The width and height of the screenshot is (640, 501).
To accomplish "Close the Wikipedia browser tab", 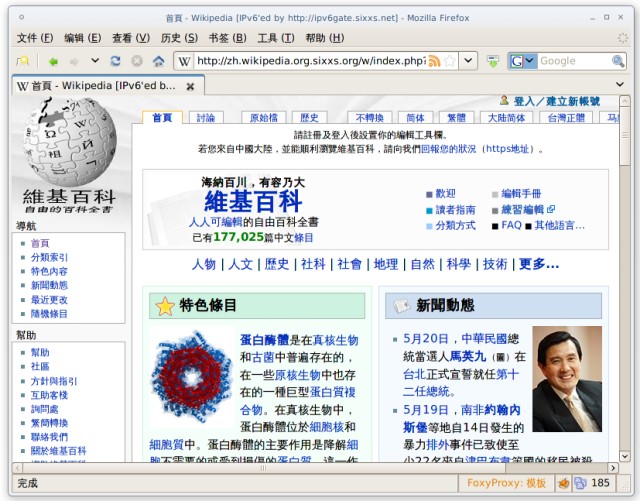I will [x=190, y=86].
